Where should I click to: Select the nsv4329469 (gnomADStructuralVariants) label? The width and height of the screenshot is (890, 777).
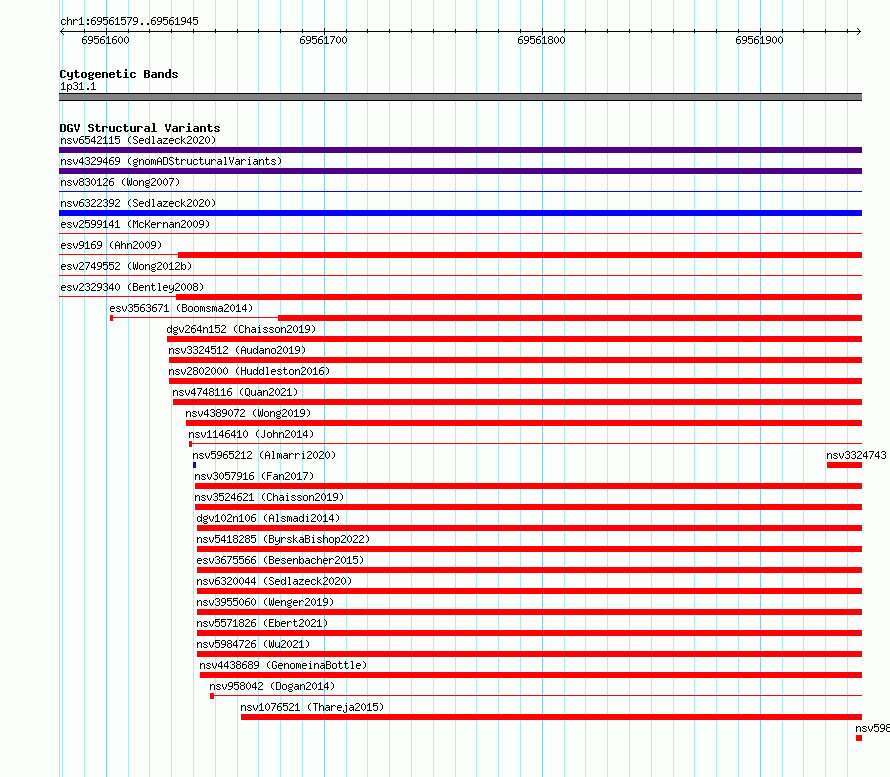point(171,161)
